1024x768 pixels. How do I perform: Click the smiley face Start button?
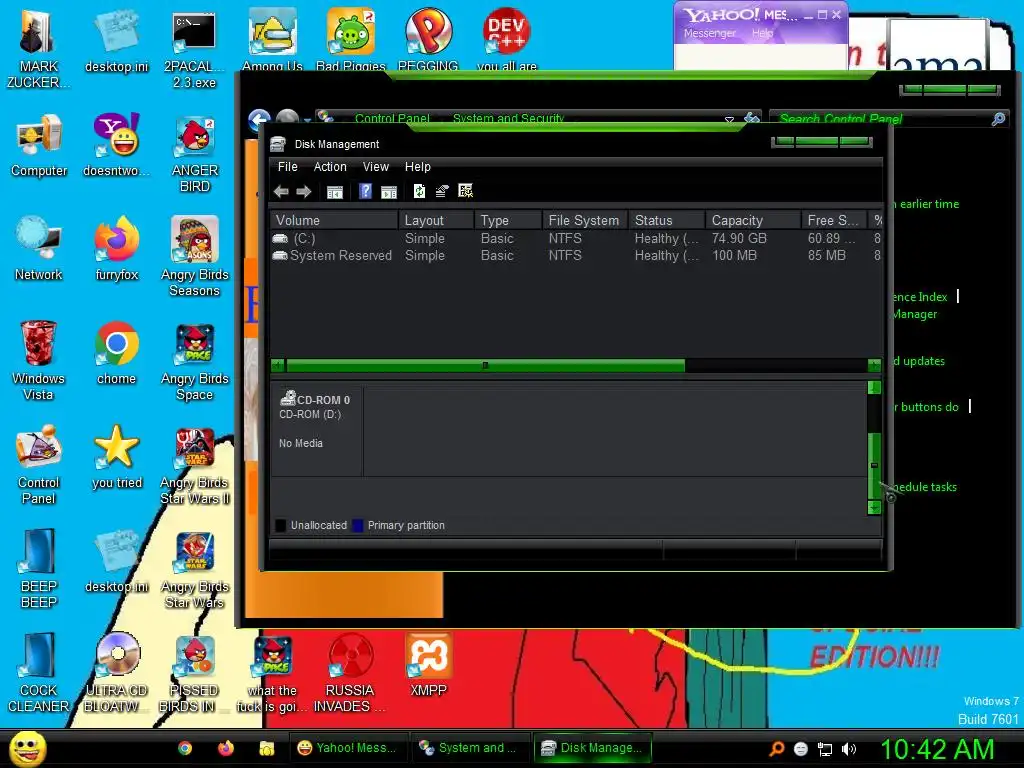27,748
